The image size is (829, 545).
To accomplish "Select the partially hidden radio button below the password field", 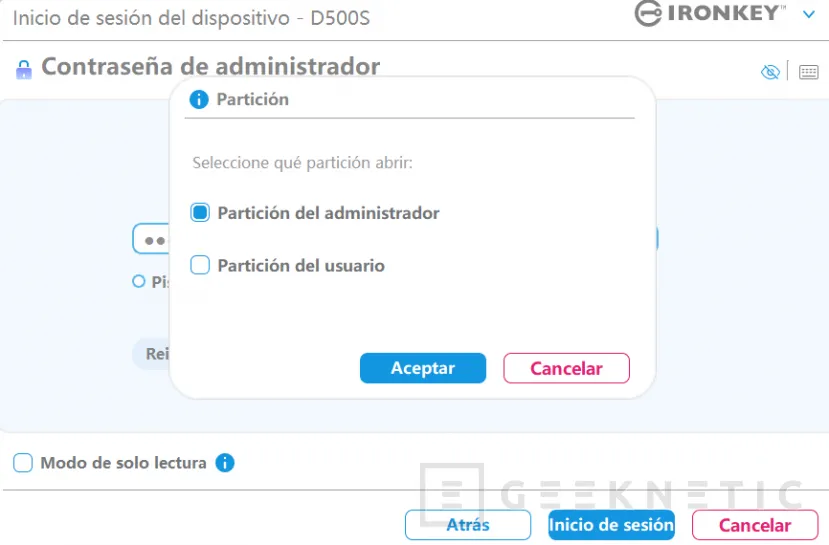I will (139, 282).
